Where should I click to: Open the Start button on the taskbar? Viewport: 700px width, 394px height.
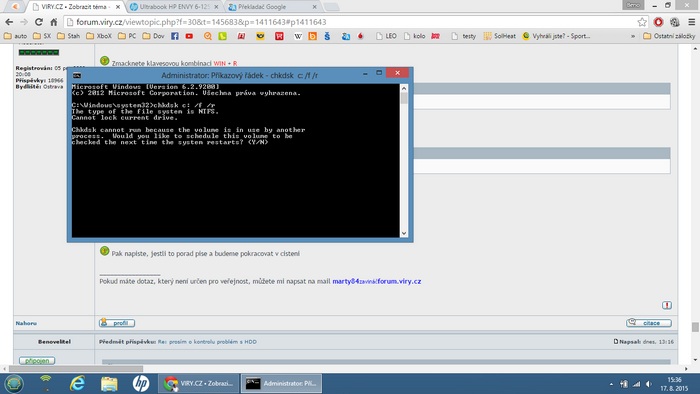tap(14, 384)
